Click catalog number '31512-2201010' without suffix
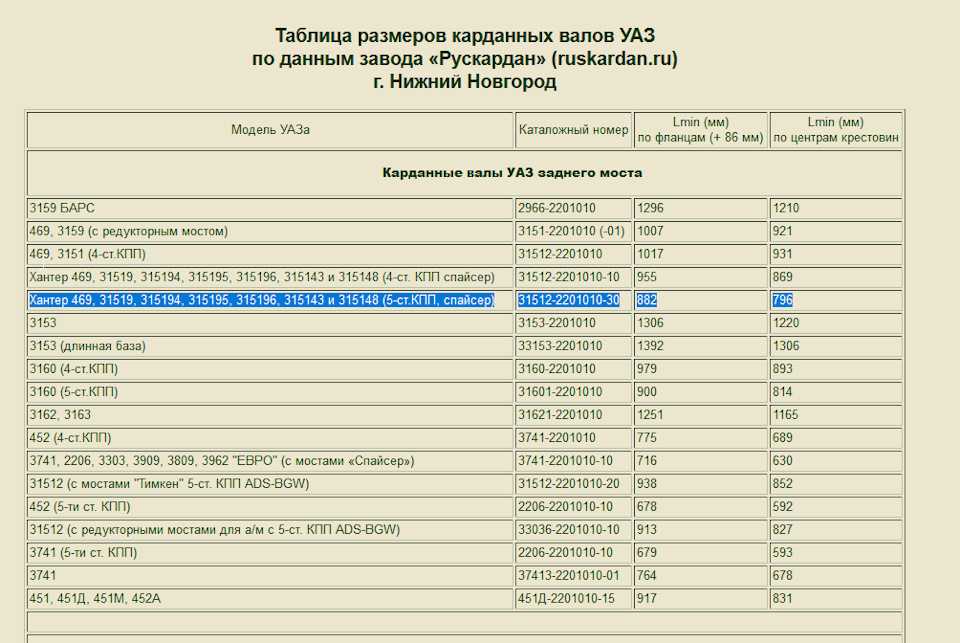 560,254
